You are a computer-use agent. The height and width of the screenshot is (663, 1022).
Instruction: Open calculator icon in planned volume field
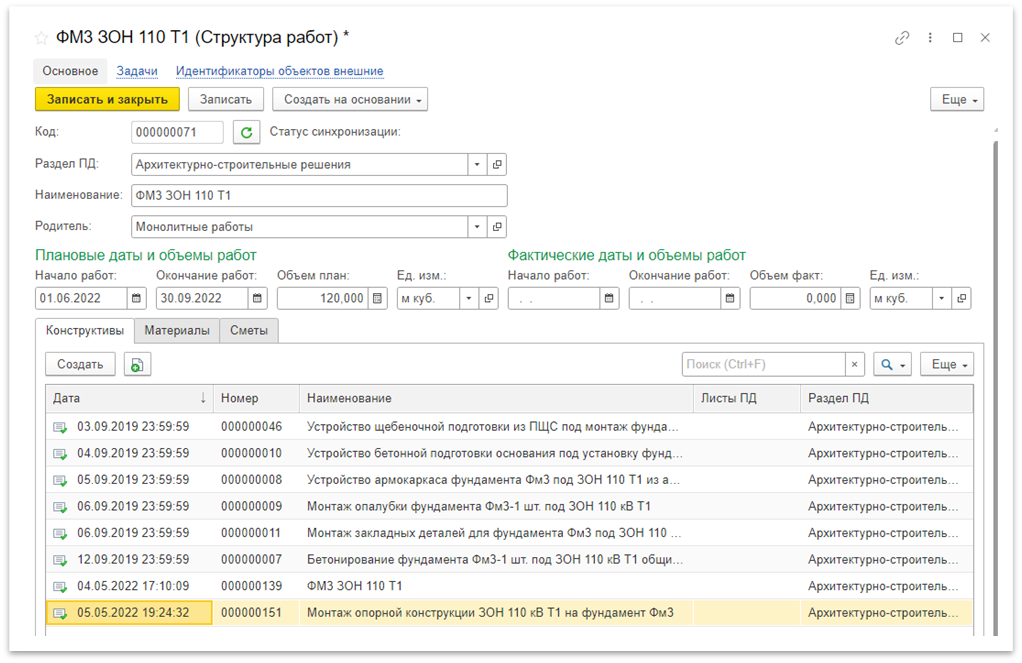coord(378,298)
